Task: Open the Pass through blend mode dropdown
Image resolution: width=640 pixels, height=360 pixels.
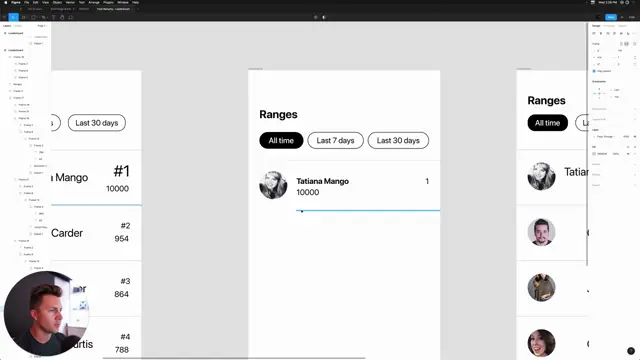Action: pos(605,137)
